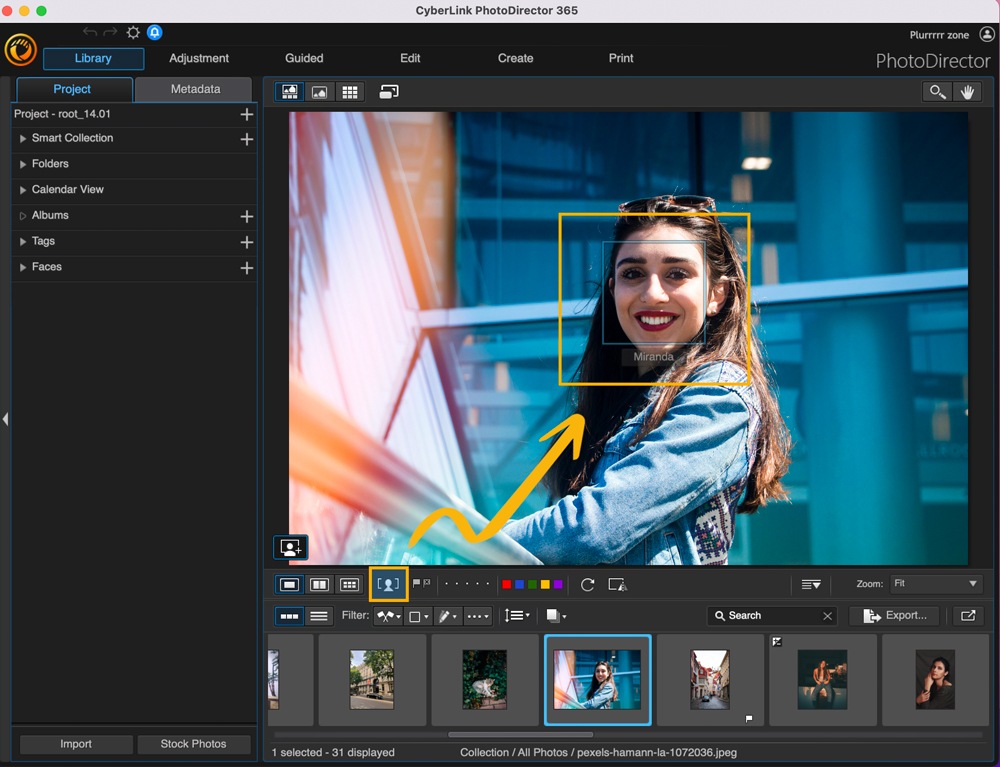Click the notification bell icon
1000x767 pixels.
154,32
